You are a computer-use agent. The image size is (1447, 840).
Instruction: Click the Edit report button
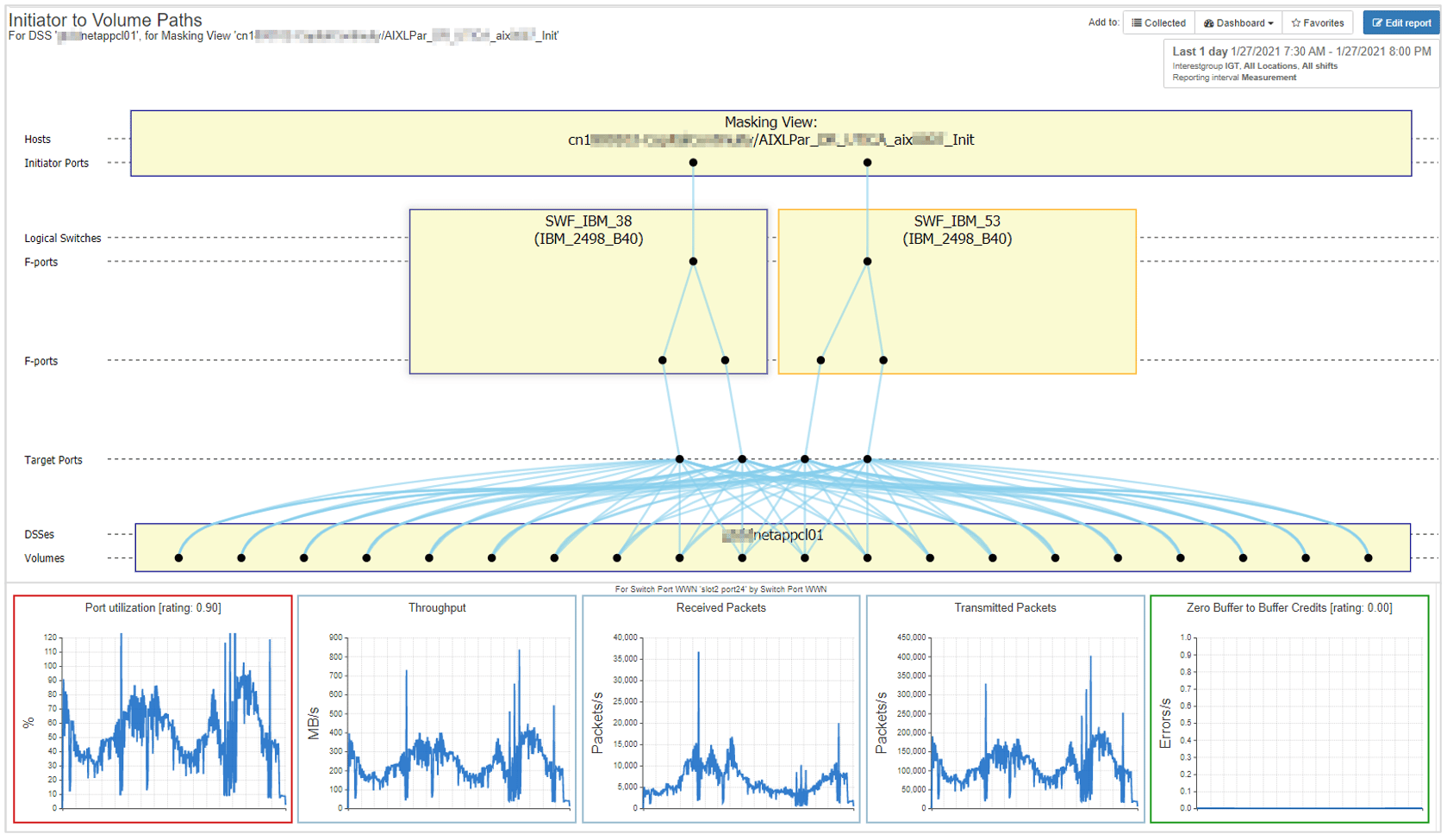pos(1401,23)
